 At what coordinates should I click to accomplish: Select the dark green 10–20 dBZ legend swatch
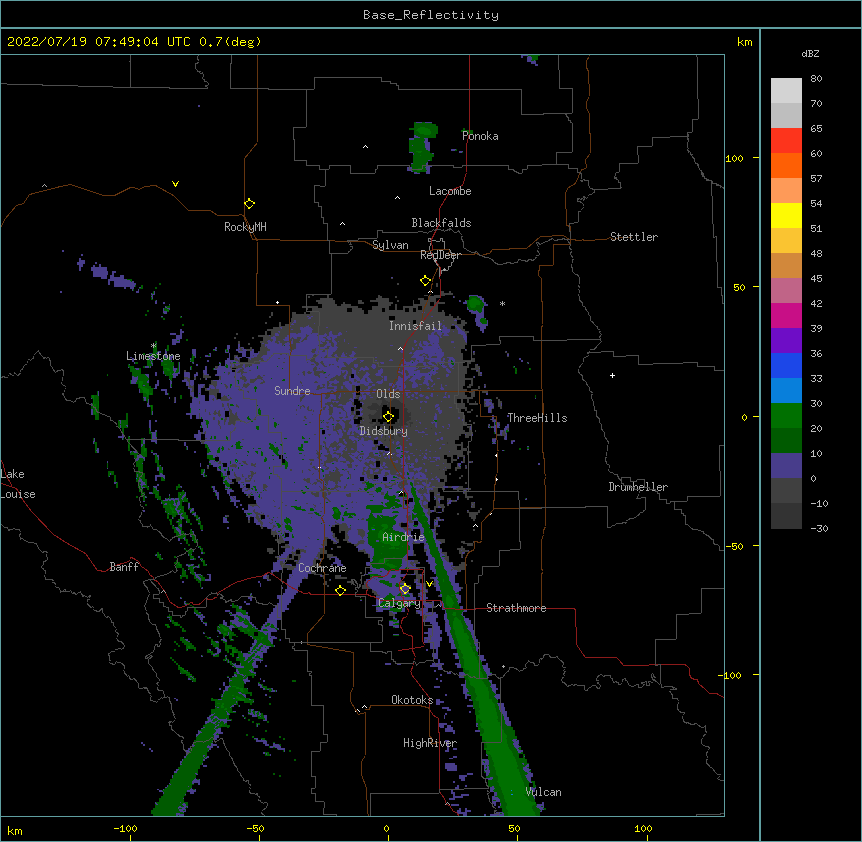coord(786,441)
